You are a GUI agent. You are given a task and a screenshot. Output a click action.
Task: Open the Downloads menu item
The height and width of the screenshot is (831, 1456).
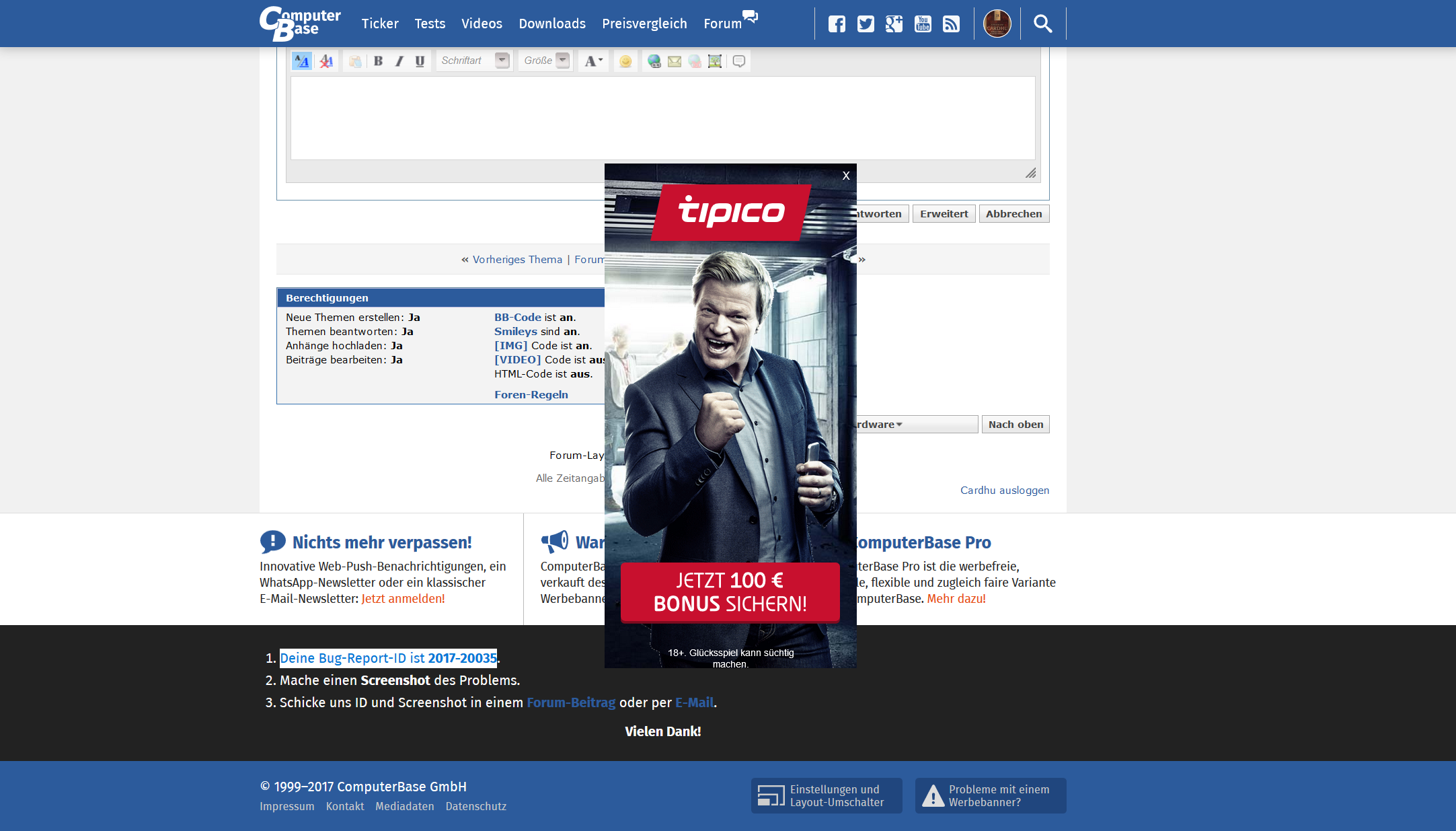[552, 24]
